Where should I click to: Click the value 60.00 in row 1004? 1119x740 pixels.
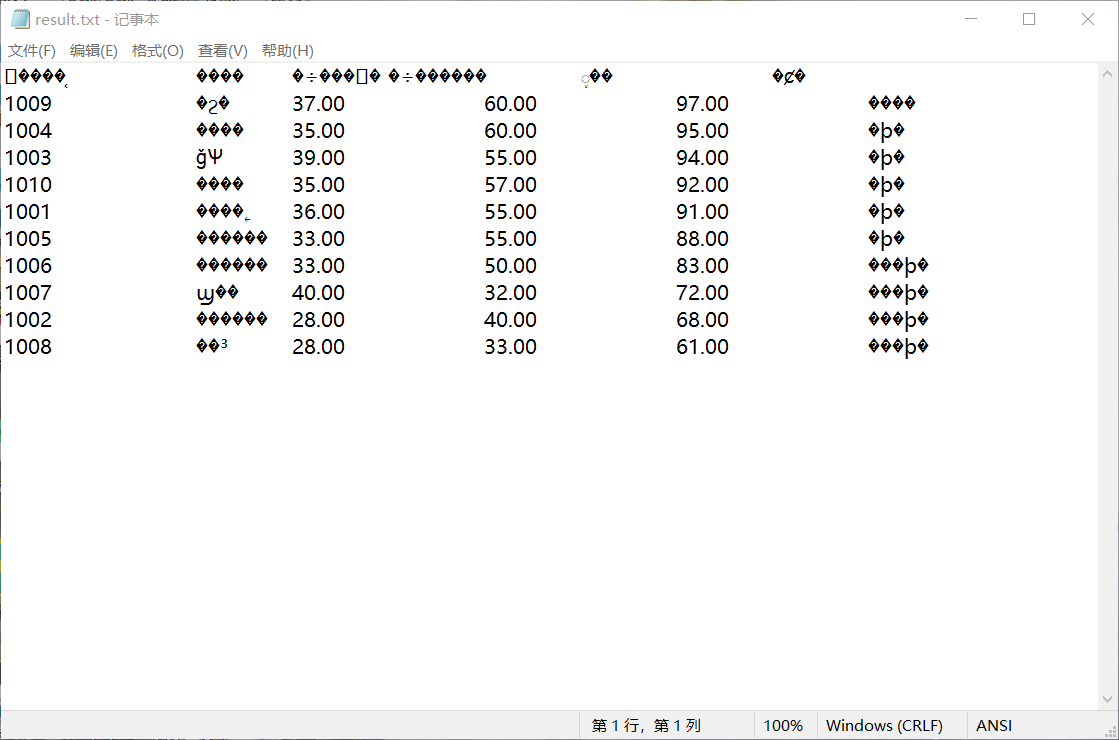510,131
